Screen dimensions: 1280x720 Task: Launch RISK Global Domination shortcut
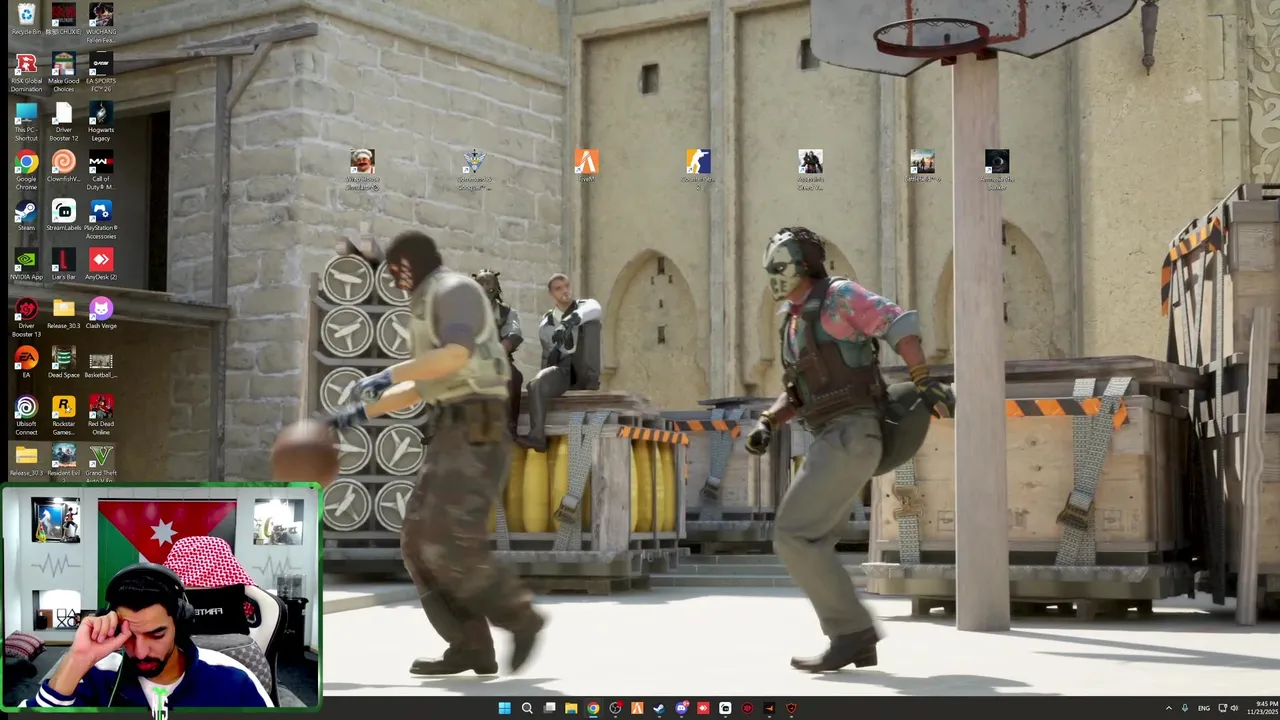point(26,73)
